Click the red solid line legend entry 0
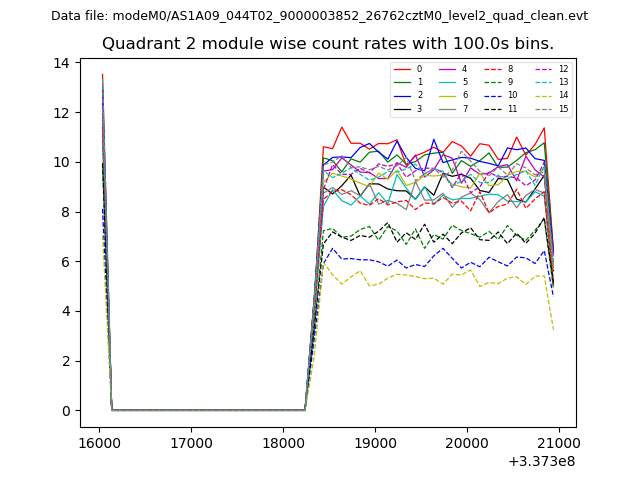Image resolution: width=640 pixels, height=480 pixels. [x=408, y=69]
